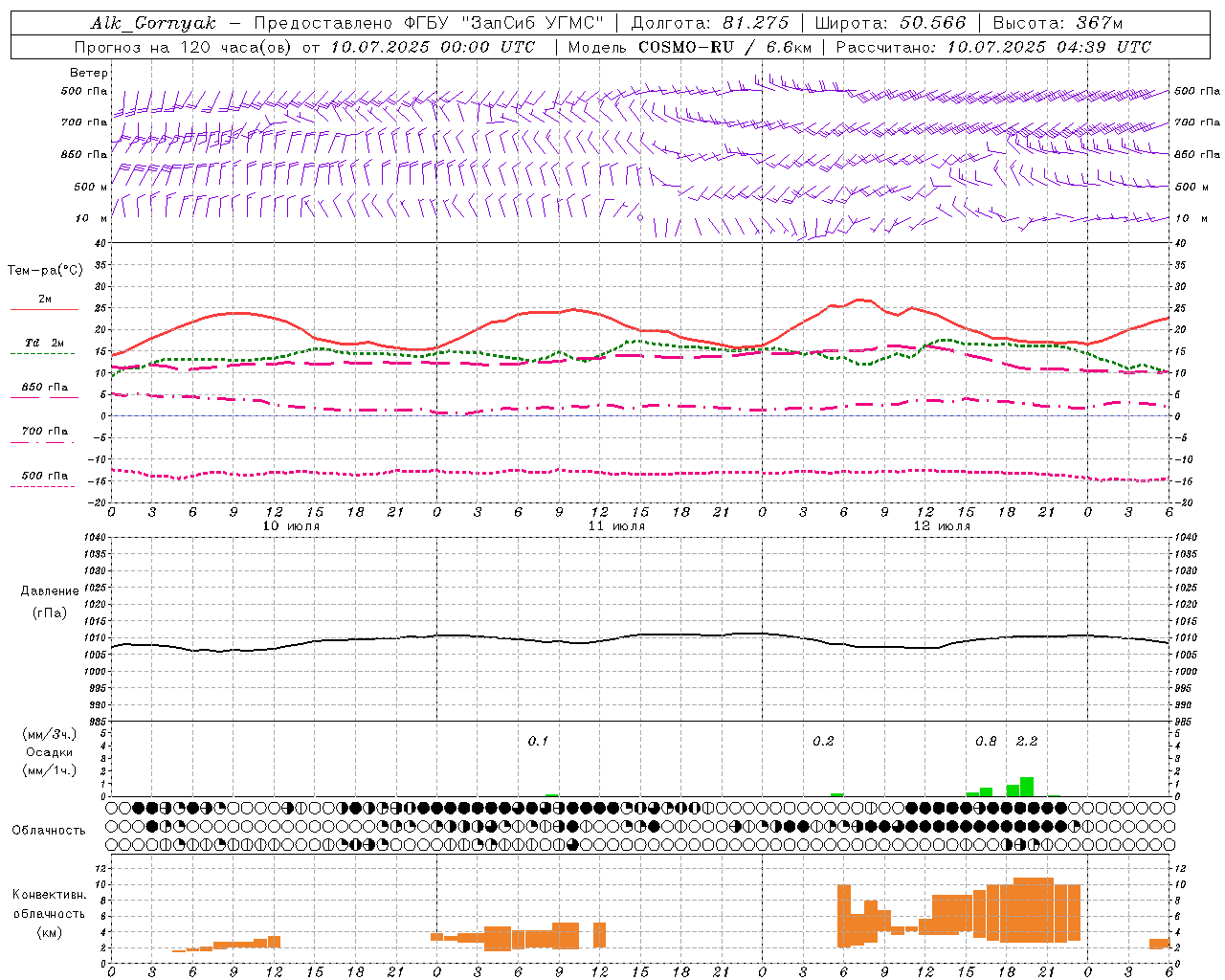The width and height of the screenshot is (1225, 980).
Task: Select the model name COSMO-RU / 6.6км
Action: 724,47
